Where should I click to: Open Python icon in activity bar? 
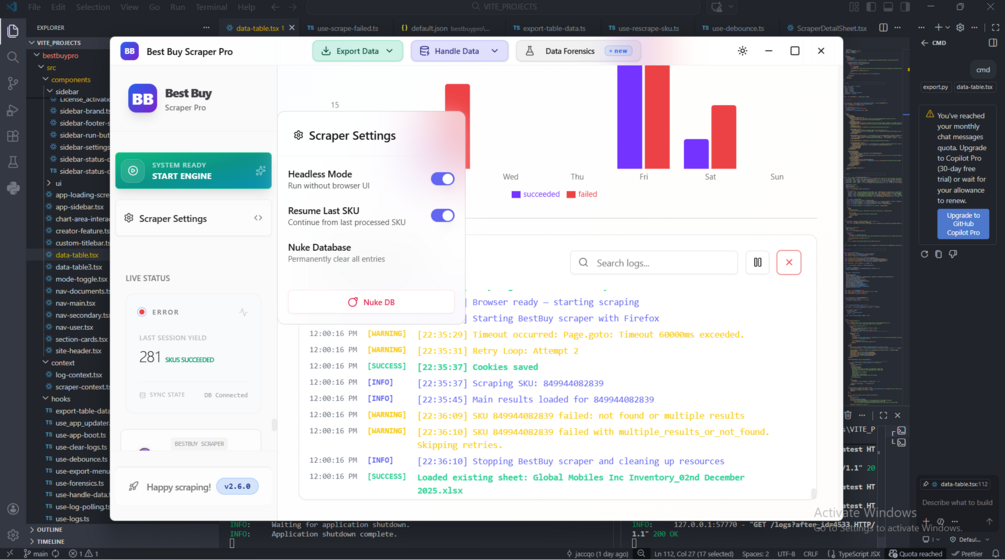point(13,188)
